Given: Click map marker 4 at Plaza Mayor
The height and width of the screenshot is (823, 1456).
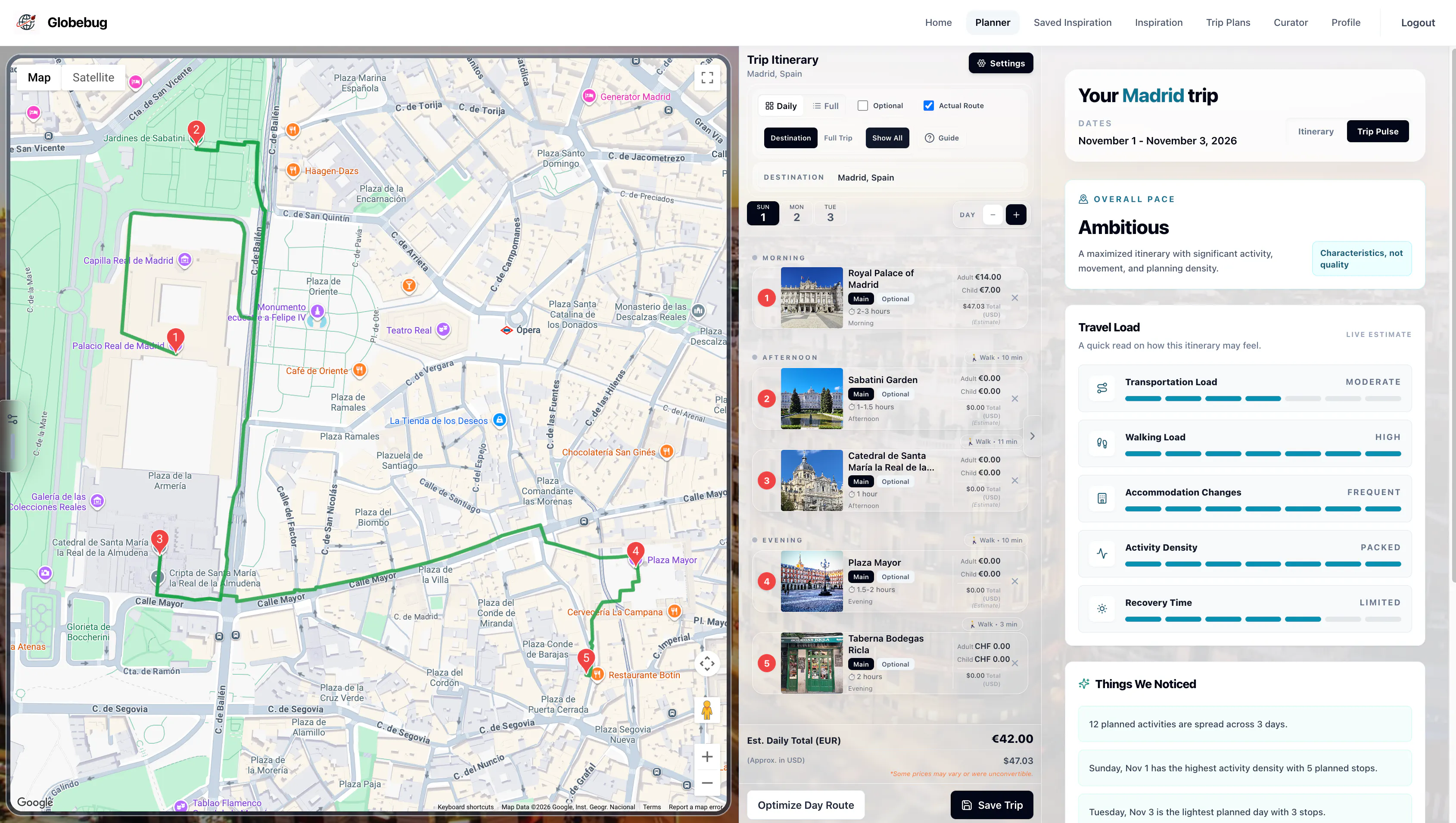Looking at the screenshot, I should [x=635, y=554].
